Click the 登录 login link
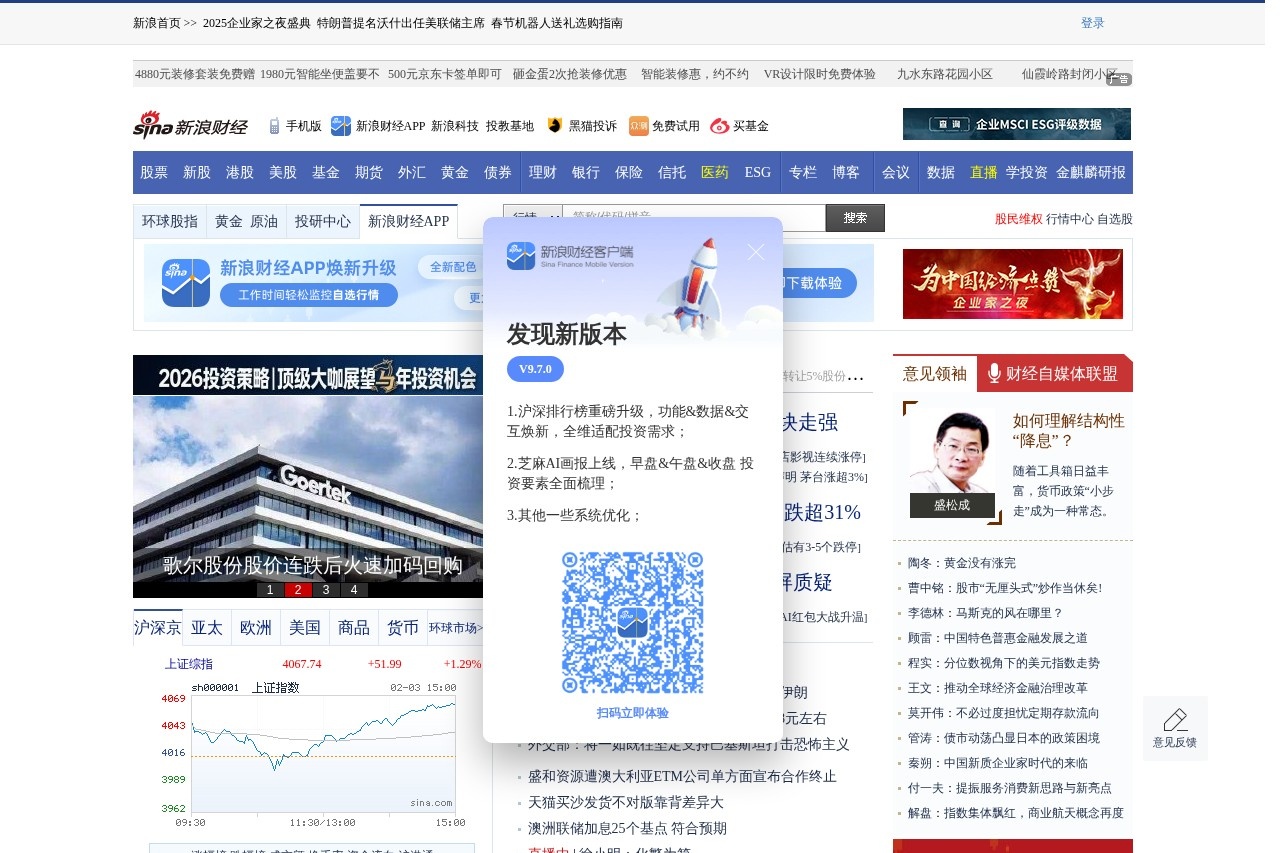Viewport: 1280px width, 853px height. coord(1093,23)
